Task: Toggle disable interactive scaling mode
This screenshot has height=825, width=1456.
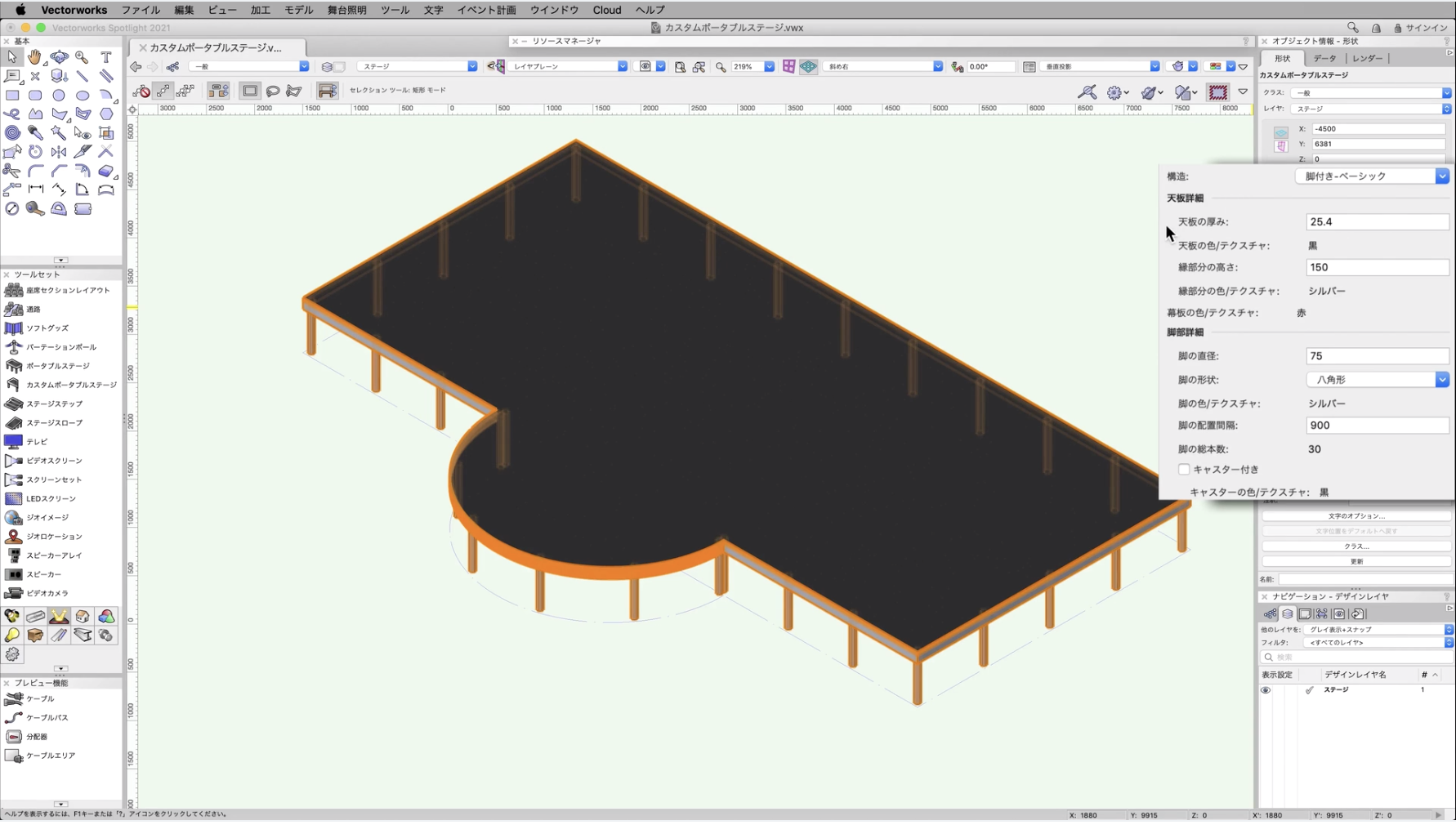Action: point(141,91)
